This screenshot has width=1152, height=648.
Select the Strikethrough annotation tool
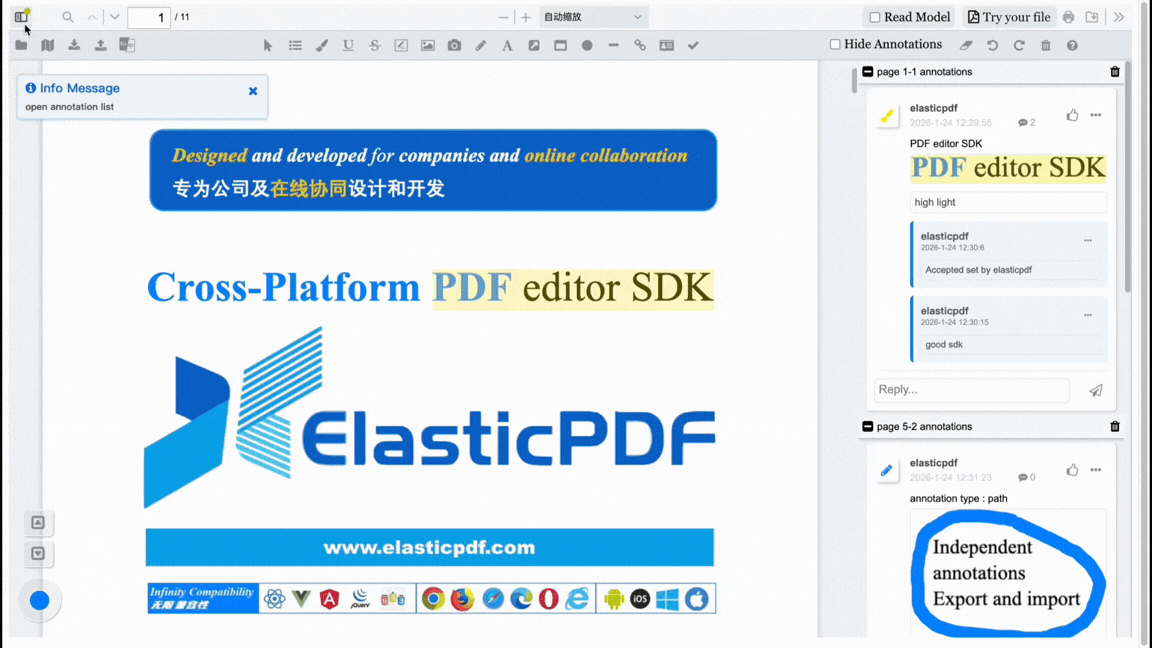tap(374, 45)
